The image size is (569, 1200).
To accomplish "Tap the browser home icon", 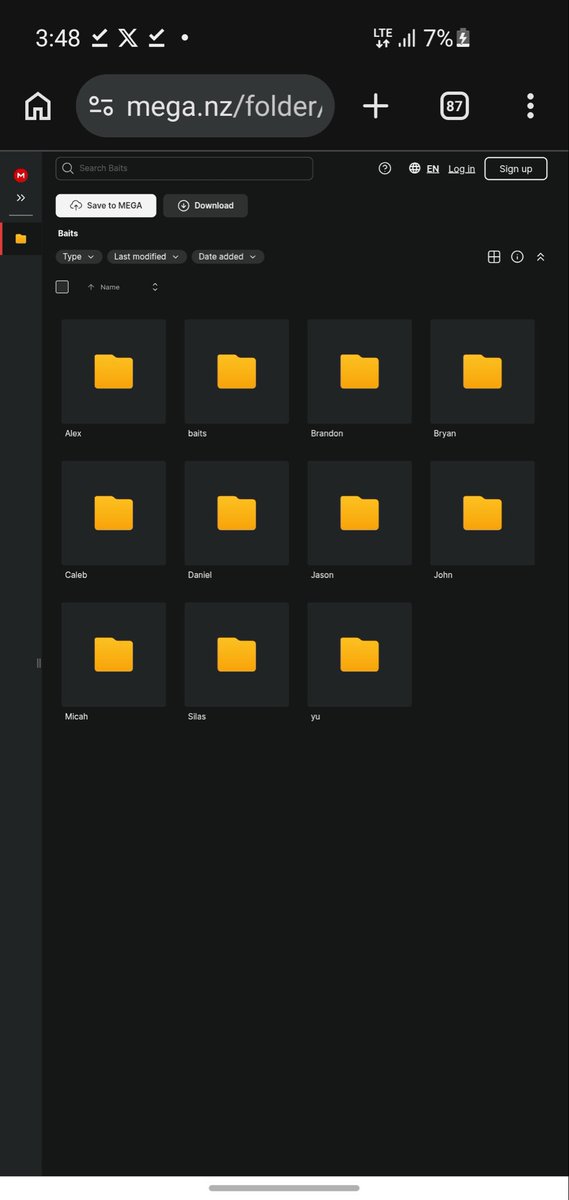I will (37, 106).
